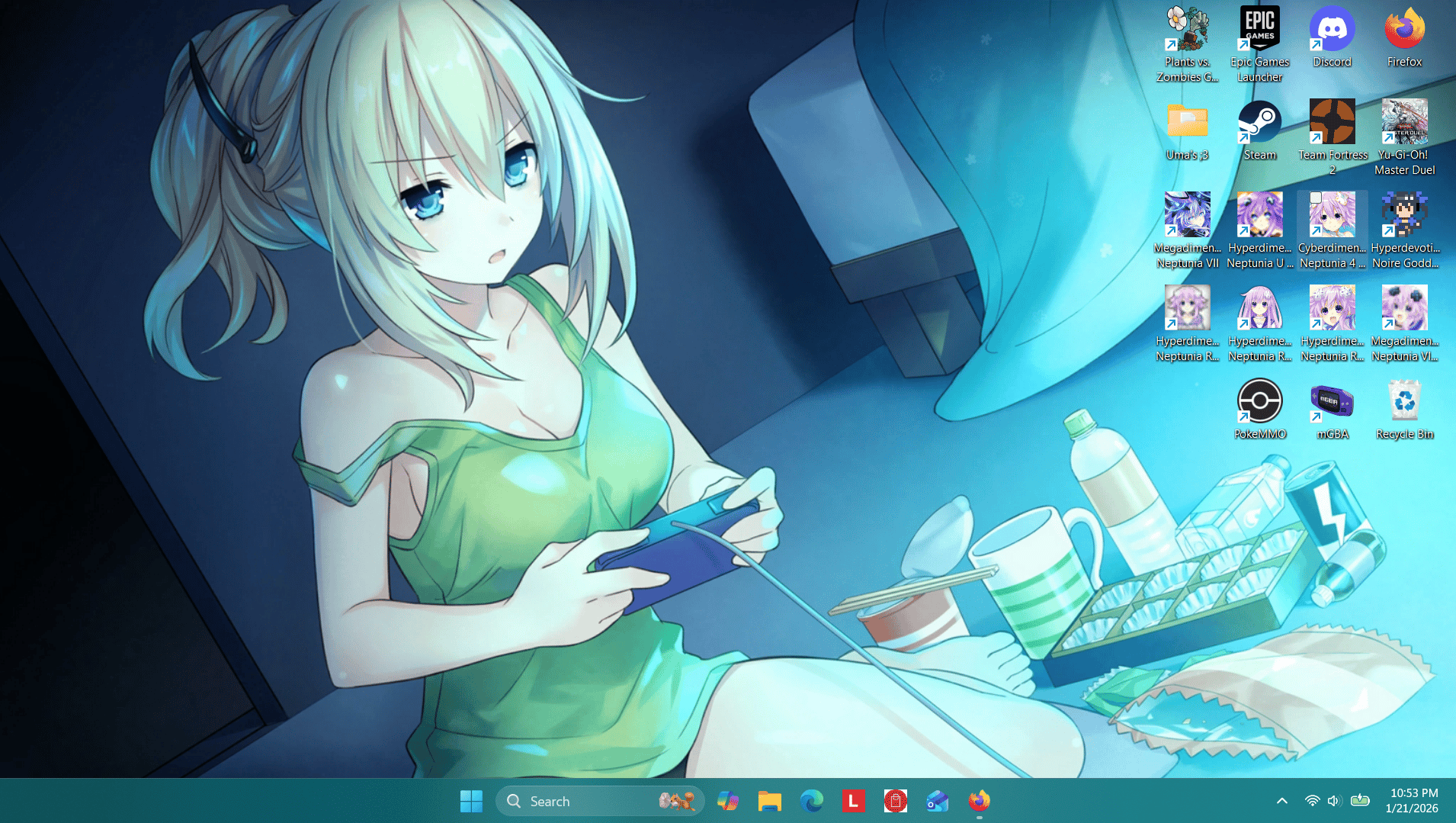Select the Firefox shortcut on the desktop

click(x=1404, y=37)
